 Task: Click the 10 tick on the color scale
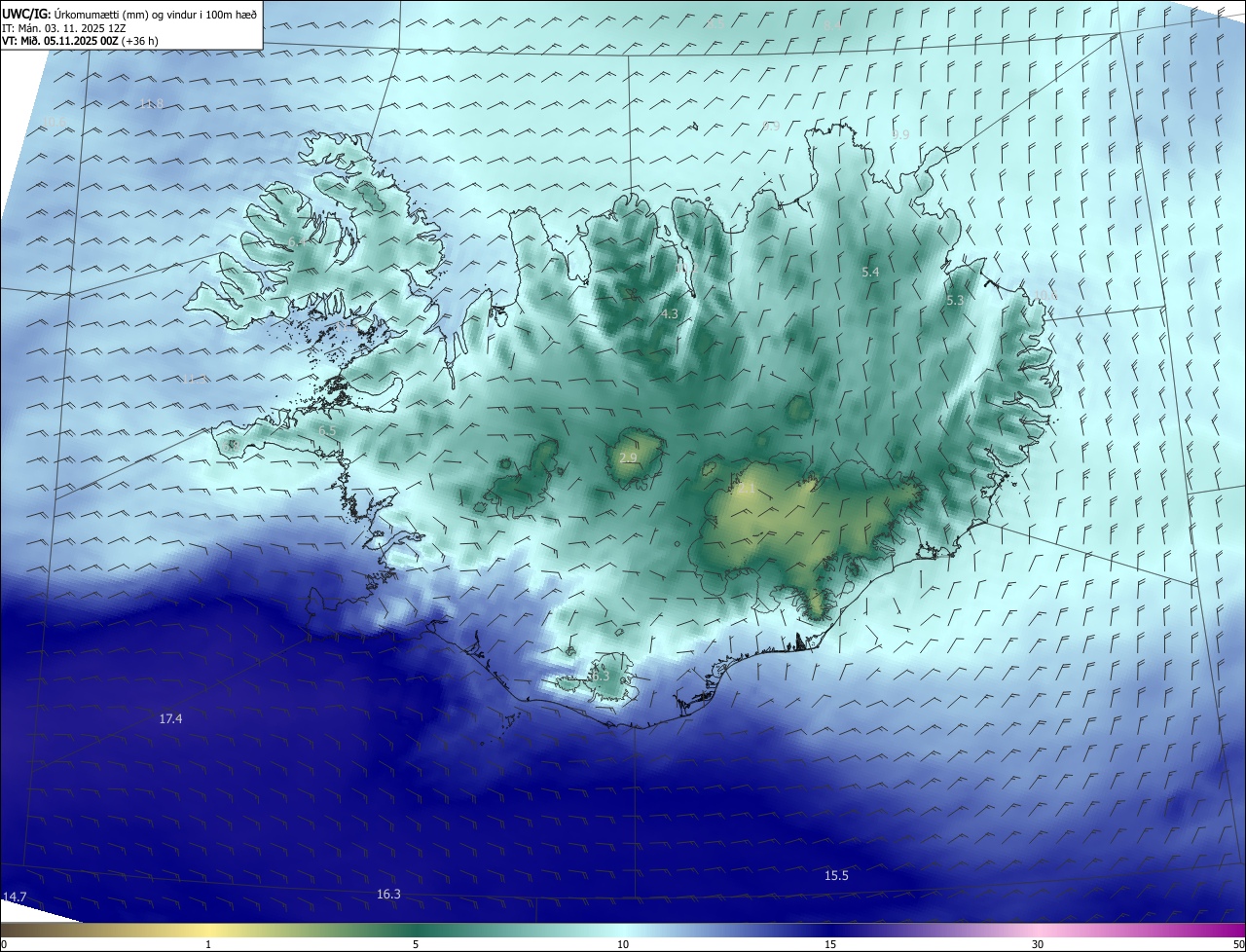coord(623,944)
